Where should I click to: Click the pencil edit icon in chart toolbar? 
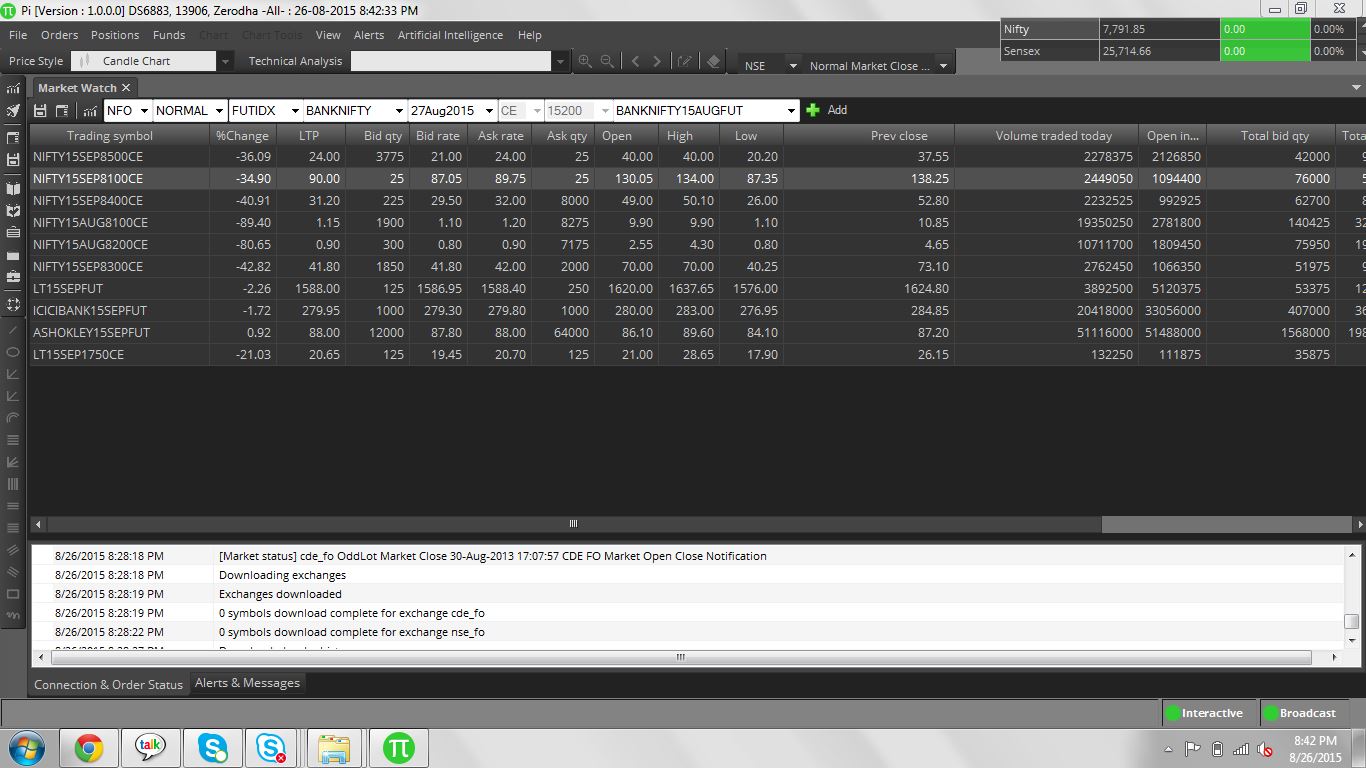click(685, 61)
